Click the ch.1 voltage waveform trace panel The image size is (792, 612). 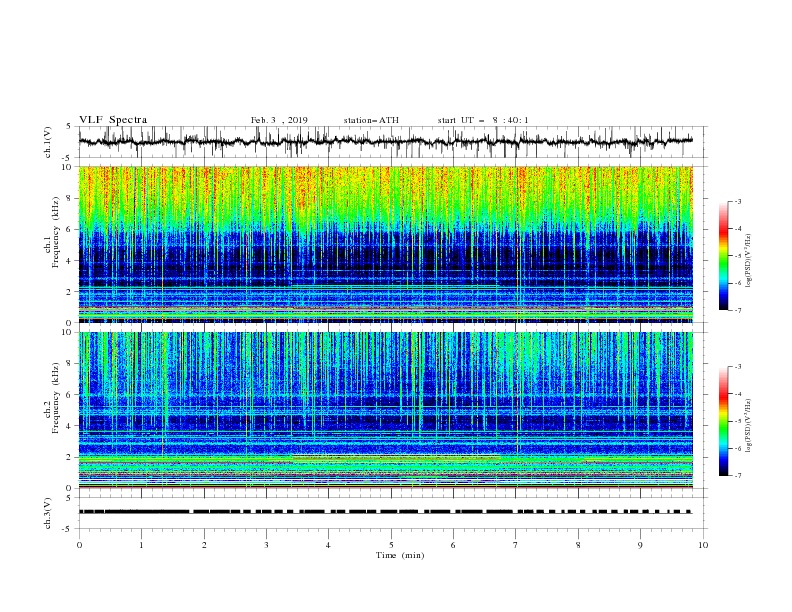click(393, 142)
